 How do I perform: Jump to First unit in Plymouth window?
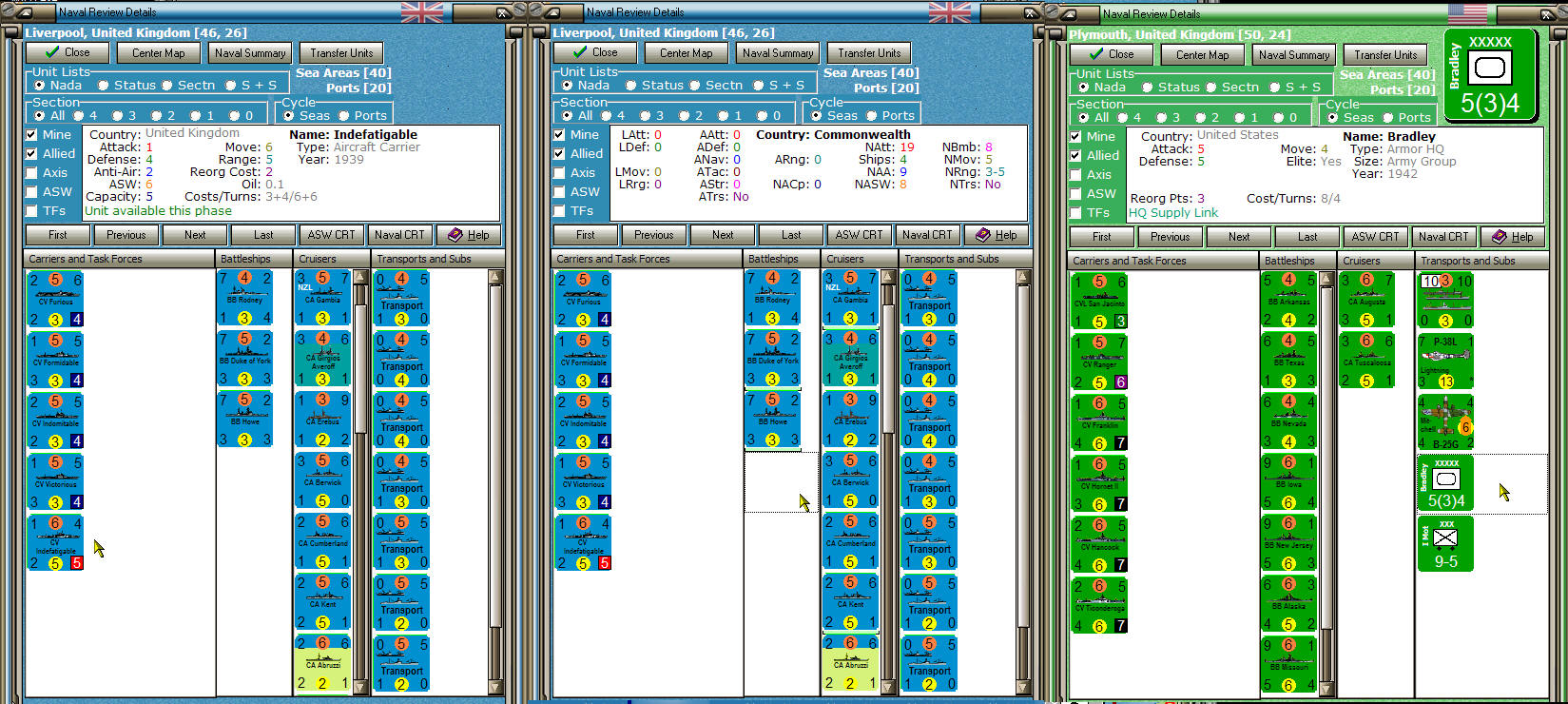1101,237
